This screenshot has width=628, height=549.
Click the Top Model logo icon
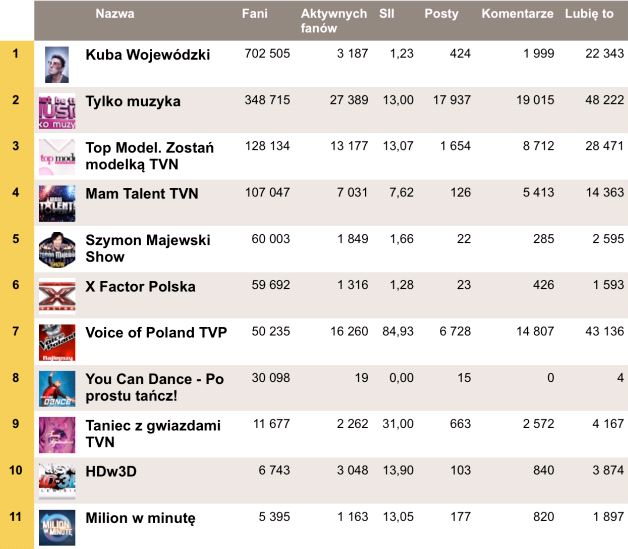pyautogui.click(x=56, y=156)
